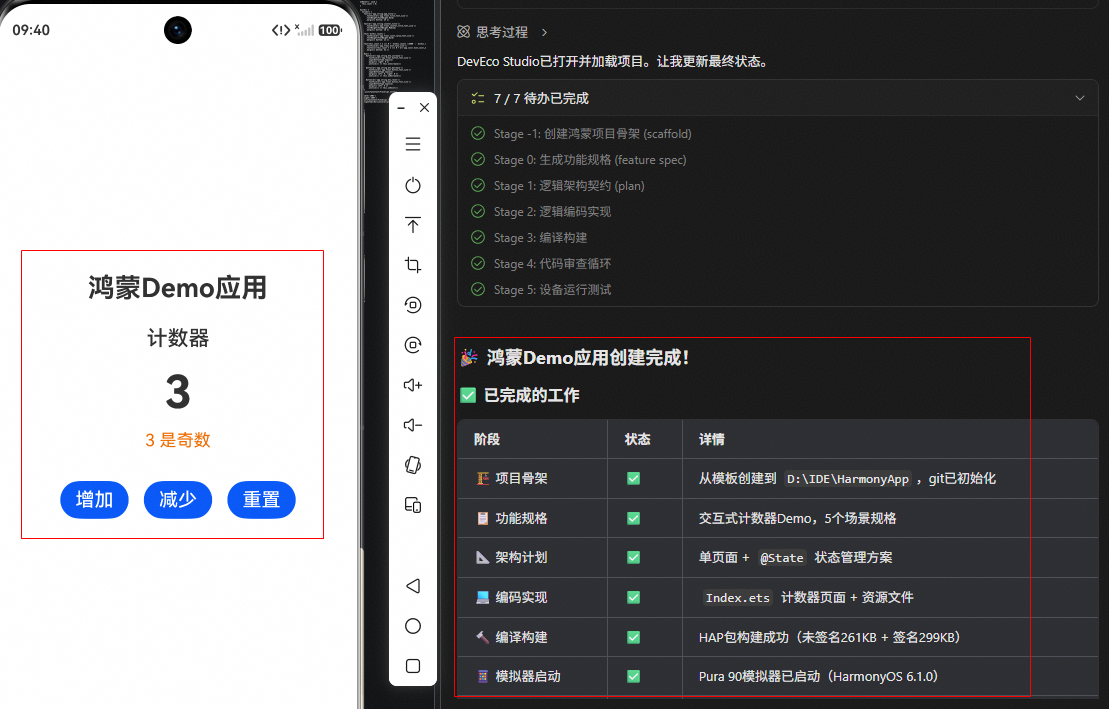Tap the battery 100 icon in phone status bar
Image resolution: width=1109 pixels, height=709 pixels.
[330, 30]
